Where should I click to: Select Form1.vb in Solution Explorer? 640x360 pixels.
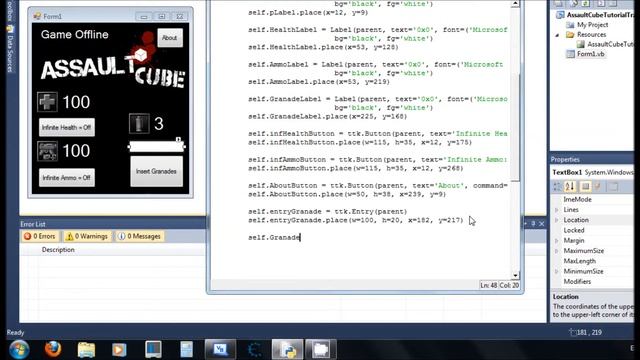click(586, 54)
